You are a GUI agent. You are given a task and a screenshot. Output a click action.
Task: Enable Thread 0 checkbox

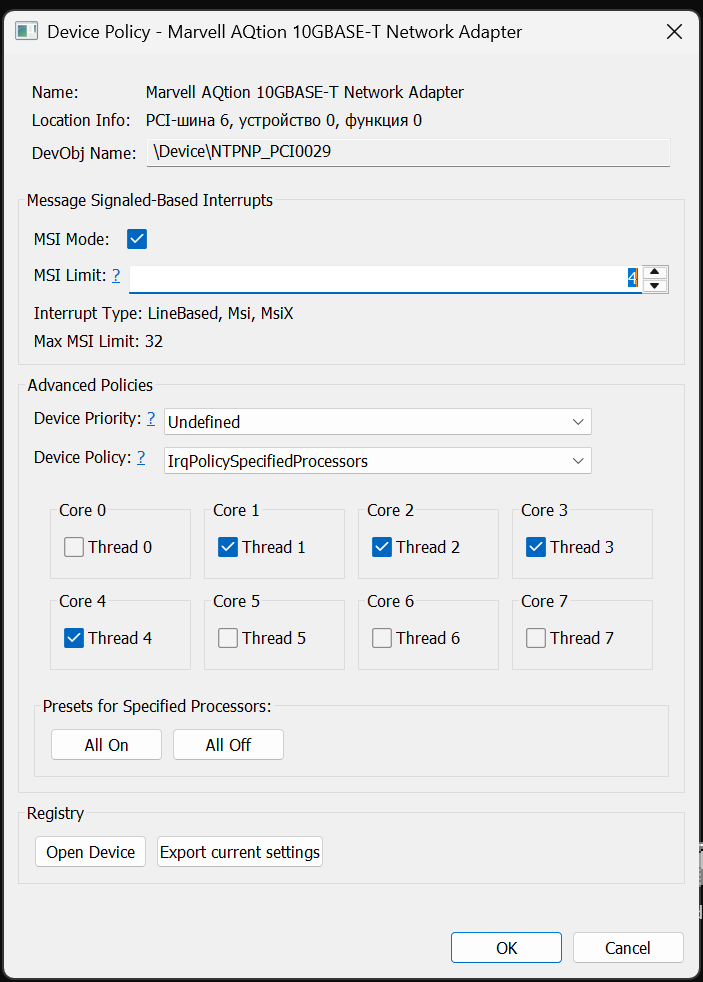click(74, 547)
